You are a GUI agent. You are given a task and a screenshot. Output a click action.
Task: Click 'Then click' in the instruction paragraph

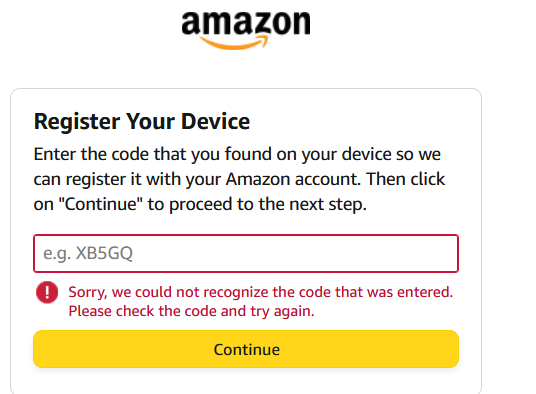(x=405, y=179)
